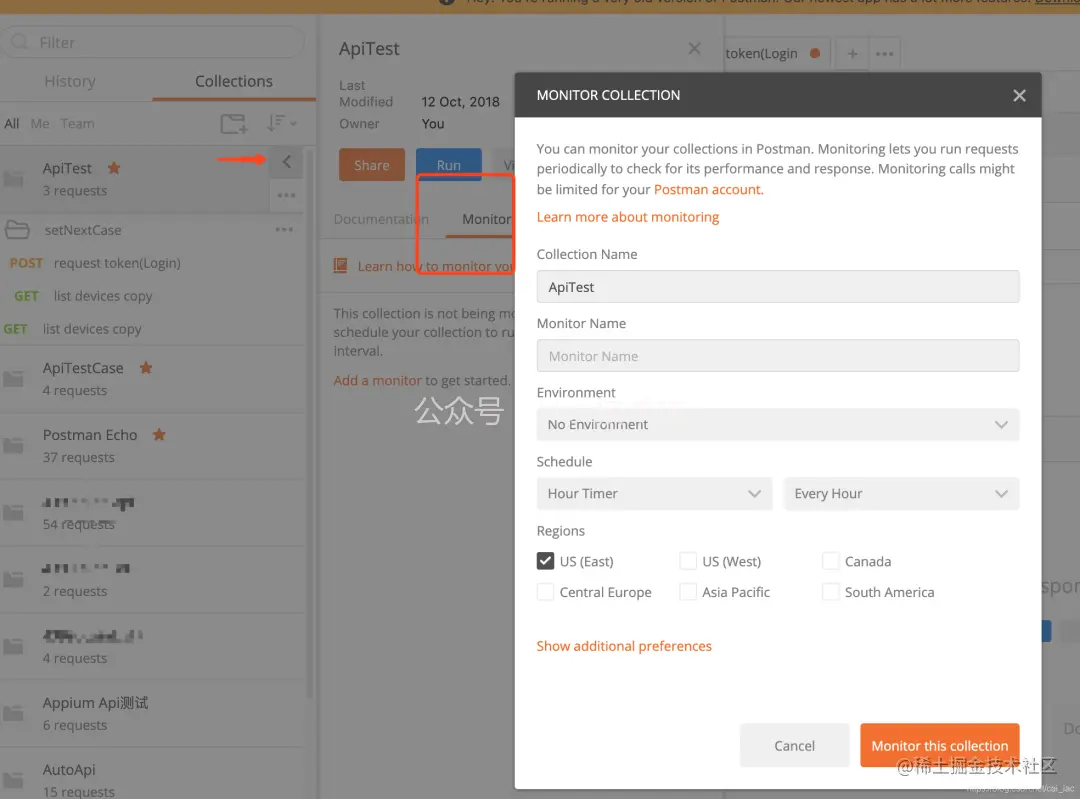Viewport: 1080px width, 799px height.
Task: Select the Postman Echo collection
Action: coord(152,446)
